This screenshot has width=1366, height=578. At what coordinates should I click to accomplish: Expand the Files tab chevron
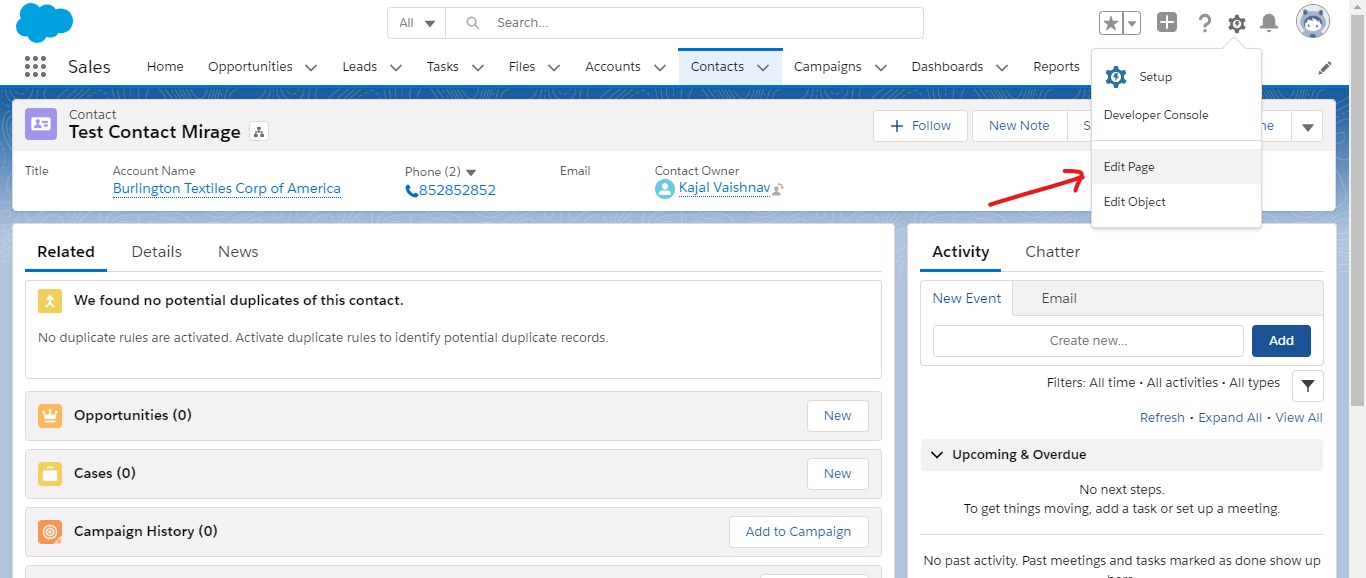[554, 68]
